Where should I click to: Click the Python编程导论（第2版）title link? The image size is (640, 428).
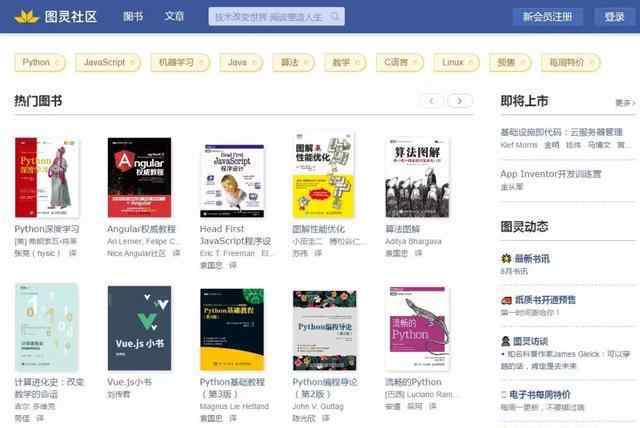[x=325, y=388]
